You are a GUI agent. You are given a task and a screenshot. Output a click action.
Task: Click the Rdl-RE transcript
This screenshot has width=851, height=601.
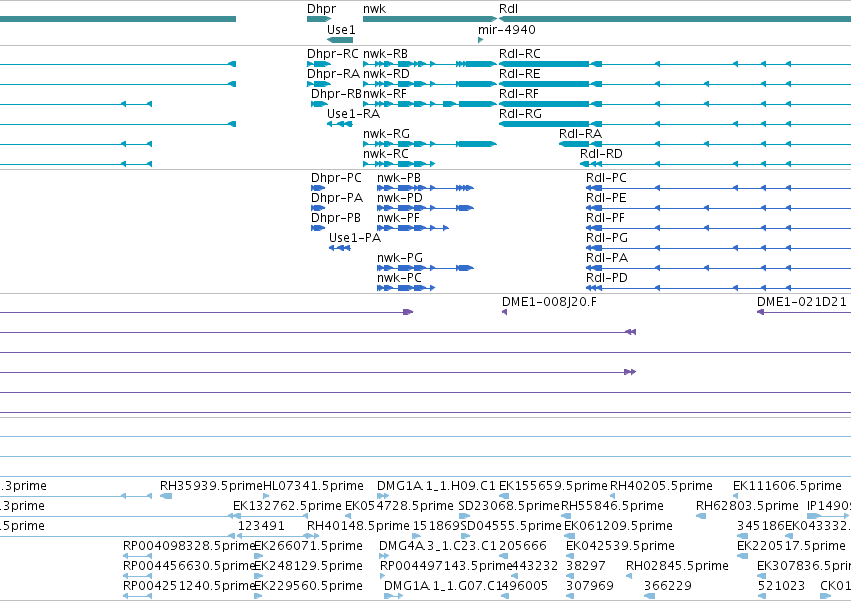(675, 84)
